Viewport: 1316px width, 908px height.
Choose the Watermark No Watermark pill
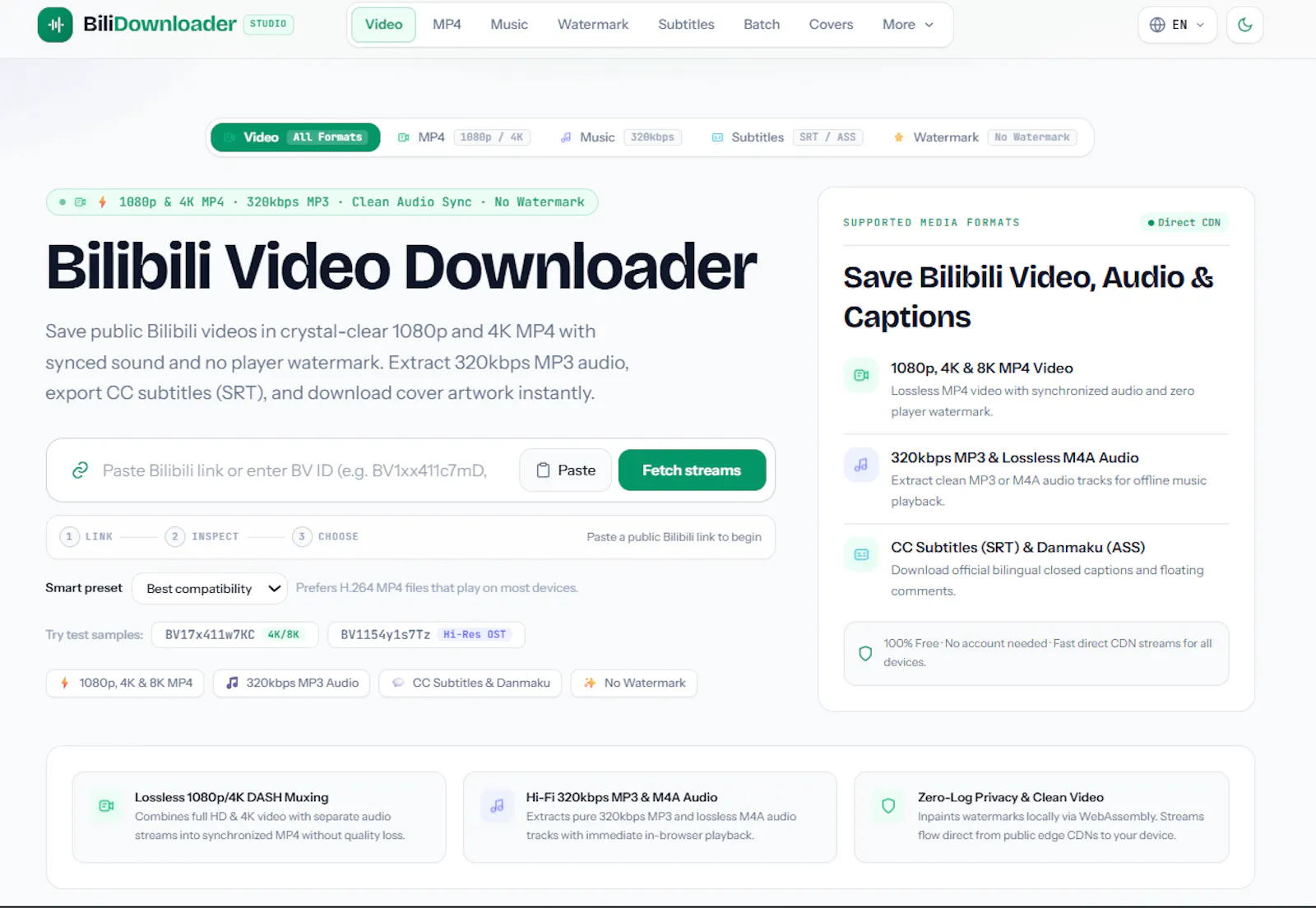click(985, 137)
